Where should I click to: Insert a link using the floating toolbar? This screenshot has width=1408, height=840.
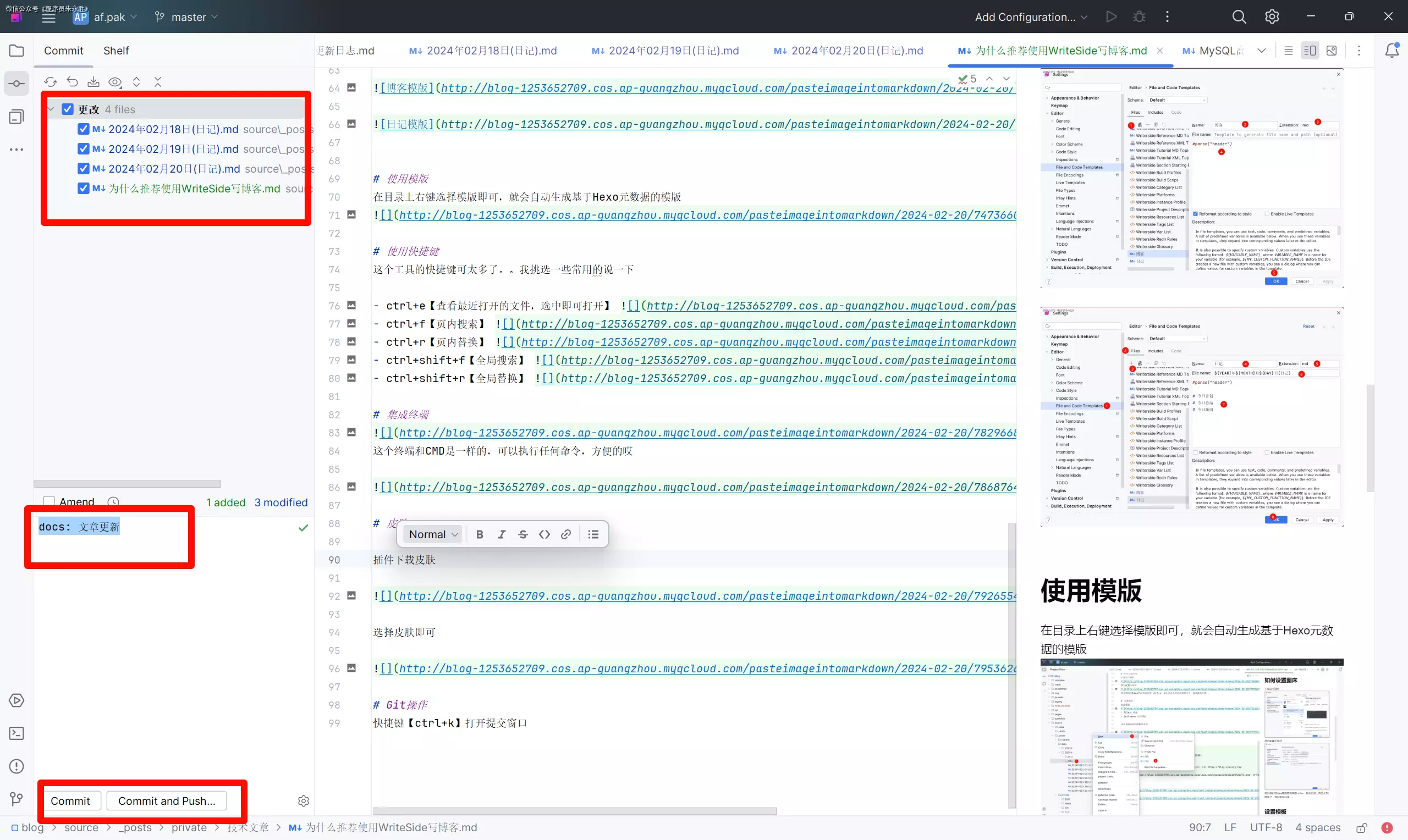coord(565,534)
